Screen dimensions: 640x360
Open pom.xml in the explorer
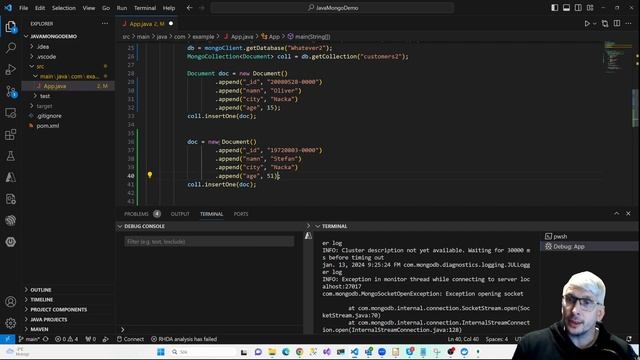[x=48, y=126]
